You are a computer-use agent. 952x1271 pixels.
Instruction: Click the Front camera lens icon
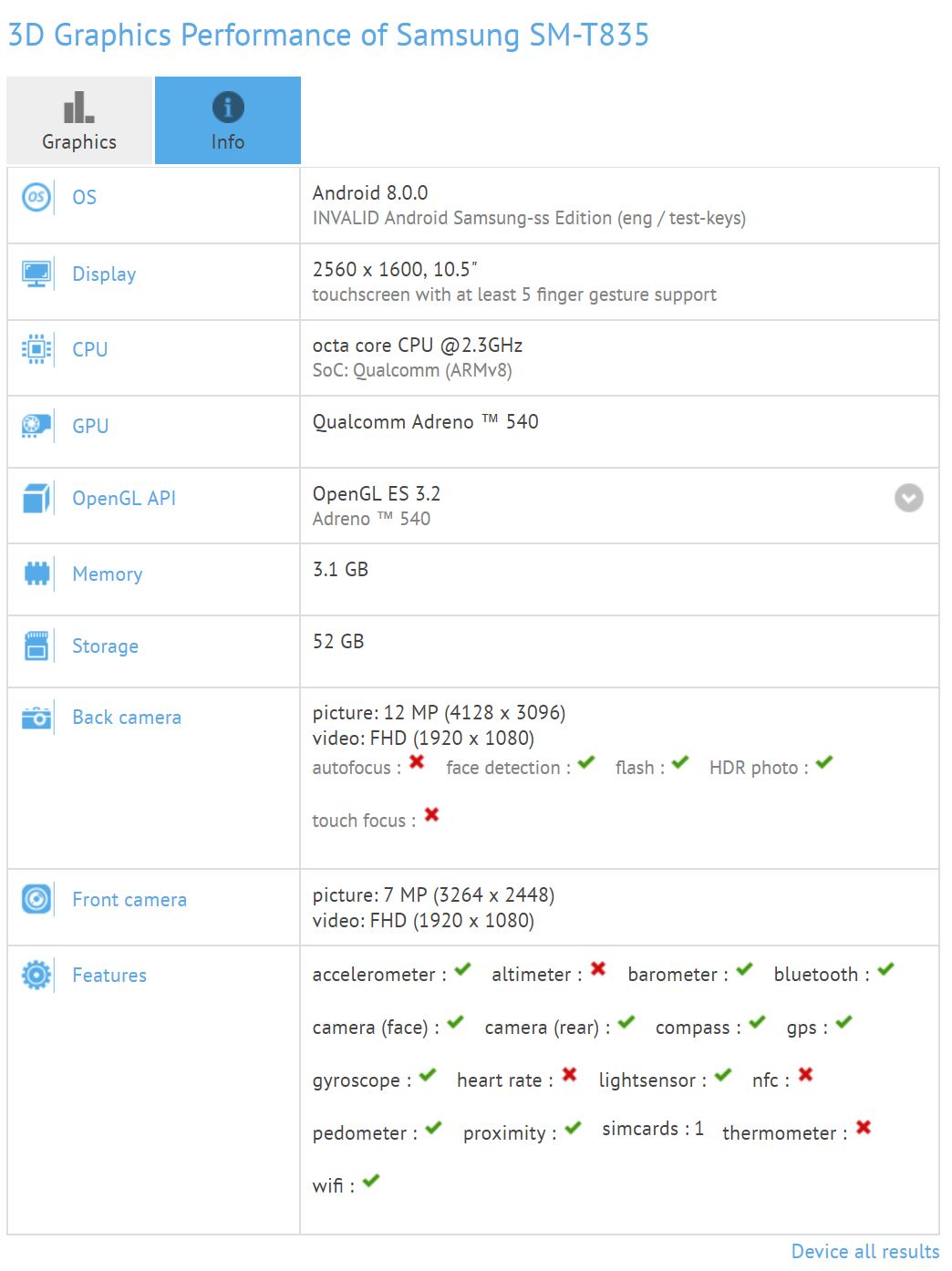(x=36, y=900)
